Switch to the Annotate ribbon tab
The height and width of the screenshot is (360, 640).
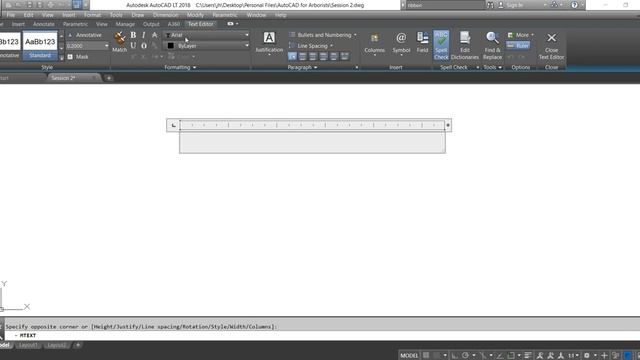[x=44, y=24]
